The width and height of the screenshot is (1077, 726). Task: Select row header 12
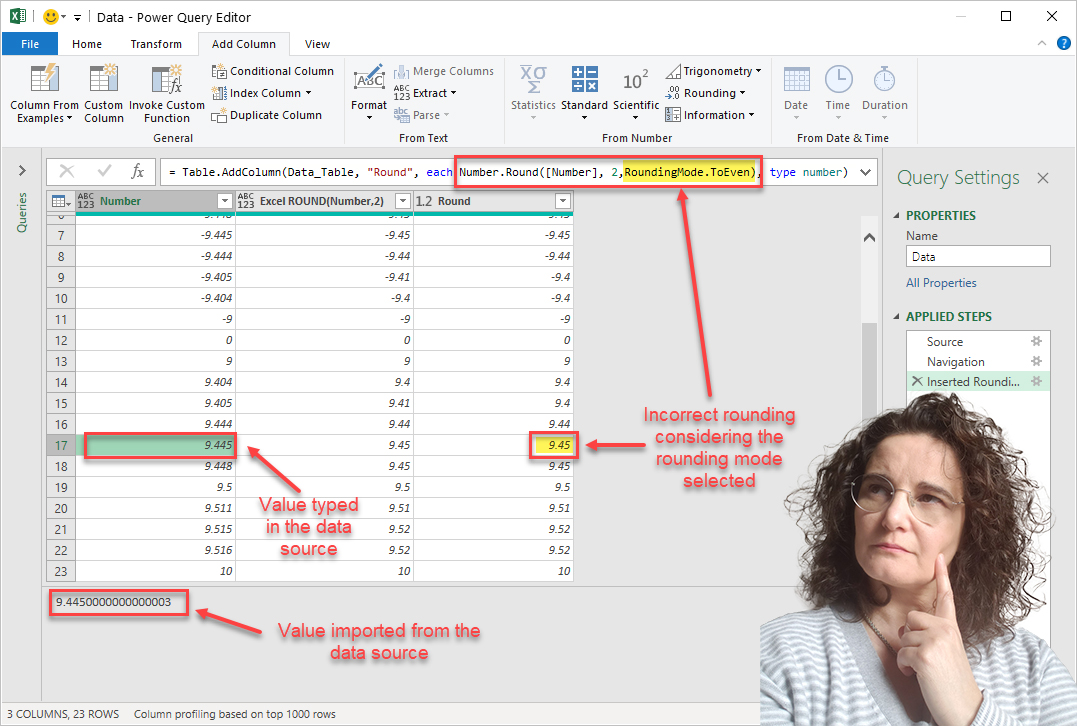[x=61, y=340]
